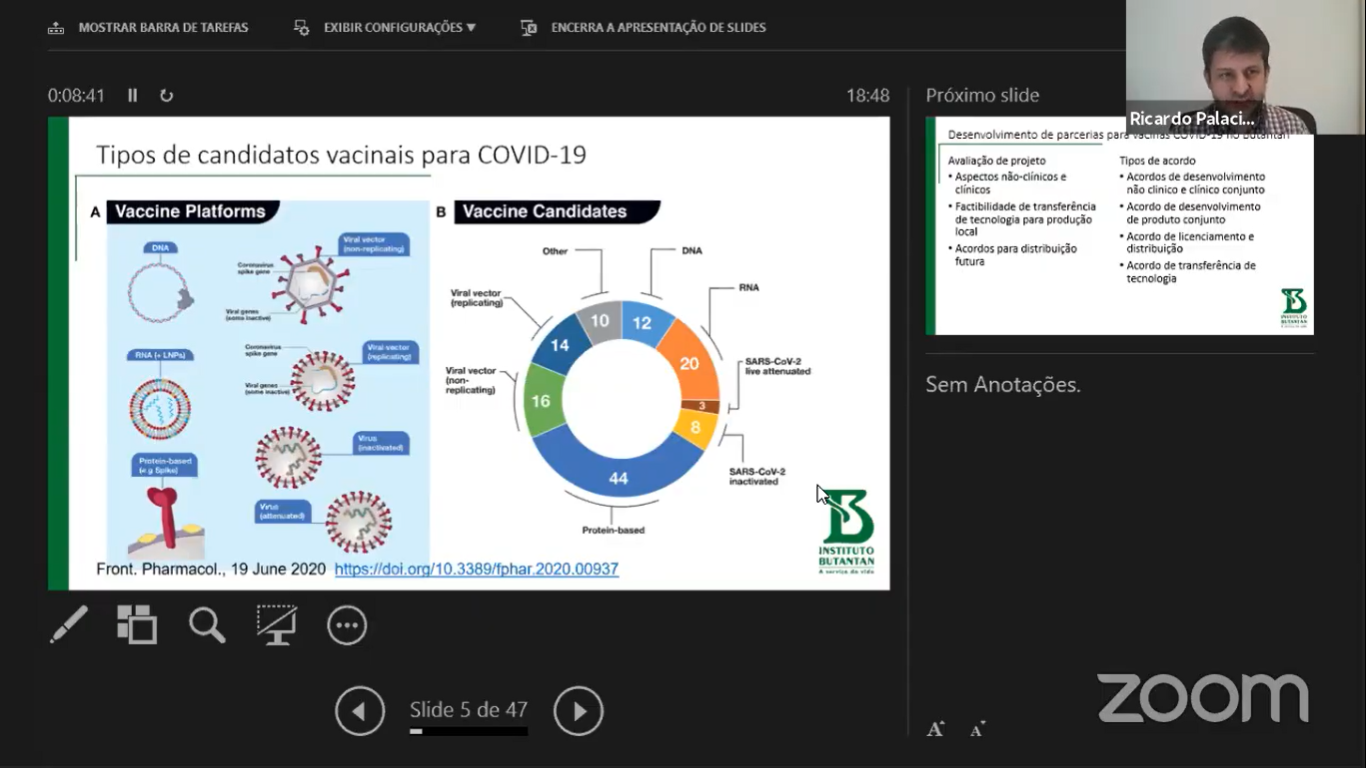Open the doi.org fphar.2020.00937 link
This screenshot has width=1366, height=768.
tap(476, 569)
